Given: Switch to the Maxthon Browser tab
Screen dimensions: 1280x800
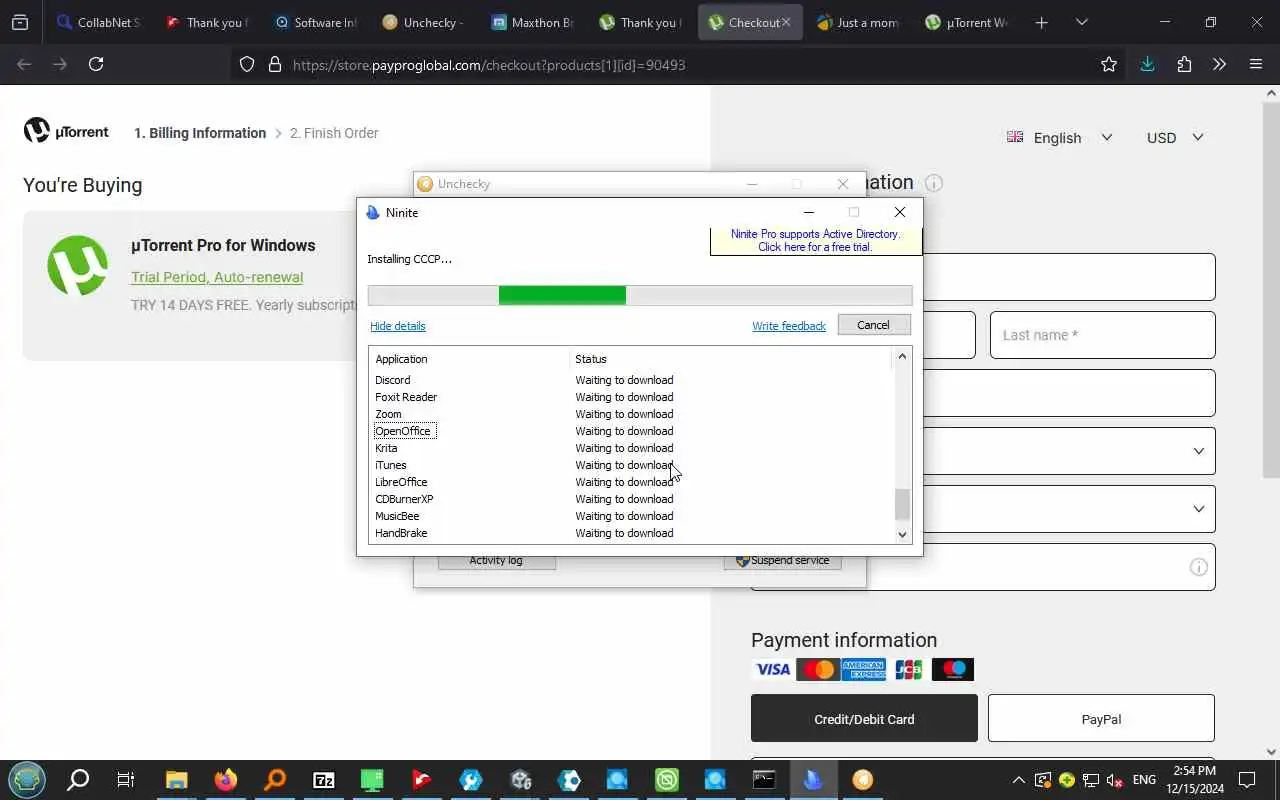Looking at the screenshot, I should point(532,22).
